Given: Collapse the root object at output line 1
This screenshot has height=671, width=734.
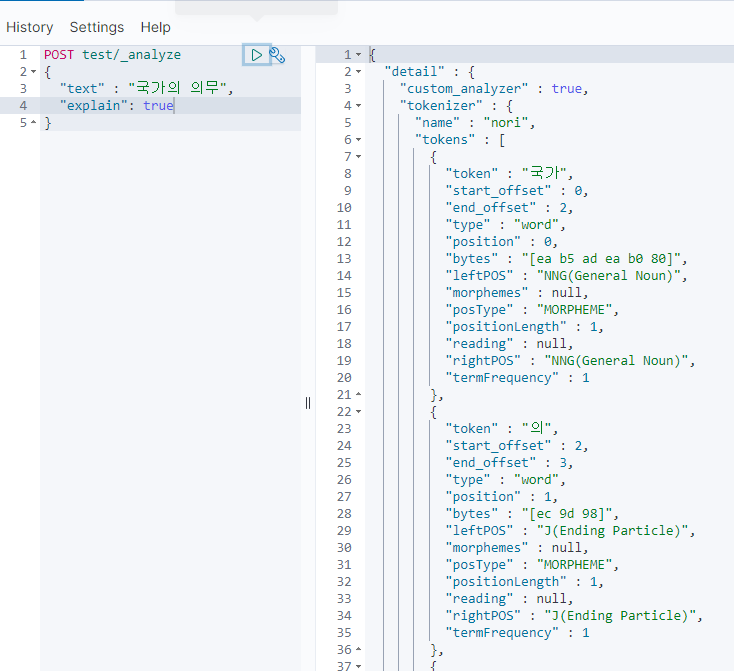Looking at the screenshot, I should pos(359,55).
